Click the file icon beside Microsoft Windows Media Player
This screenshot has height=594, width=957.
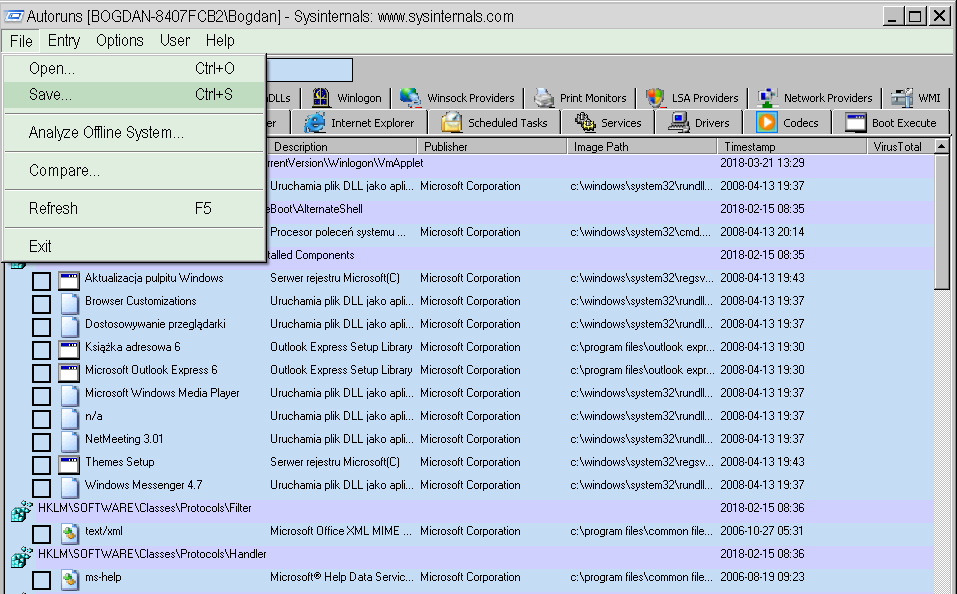tap(69, 395)
